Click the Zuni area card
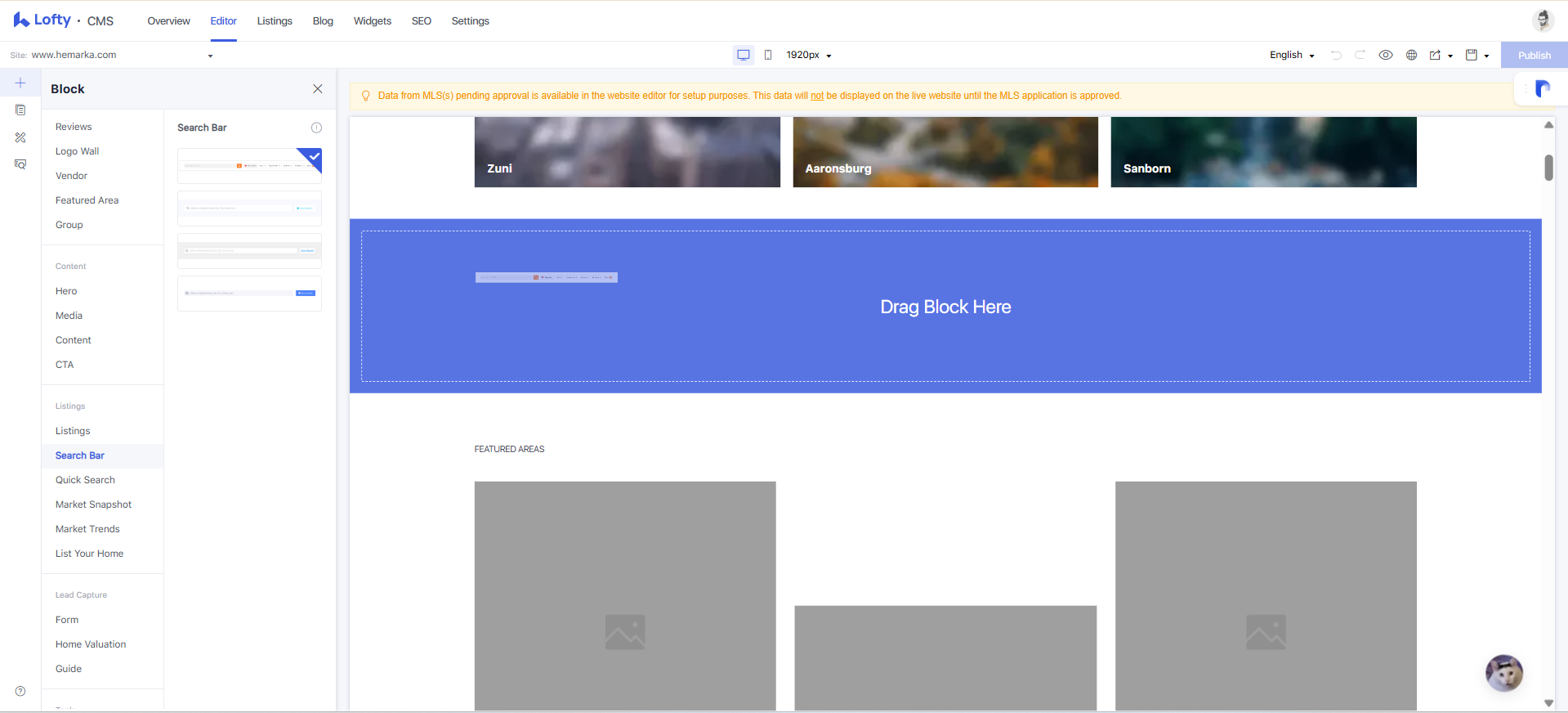Viewport: 1568px width, 713px height. tap(627, 152)
